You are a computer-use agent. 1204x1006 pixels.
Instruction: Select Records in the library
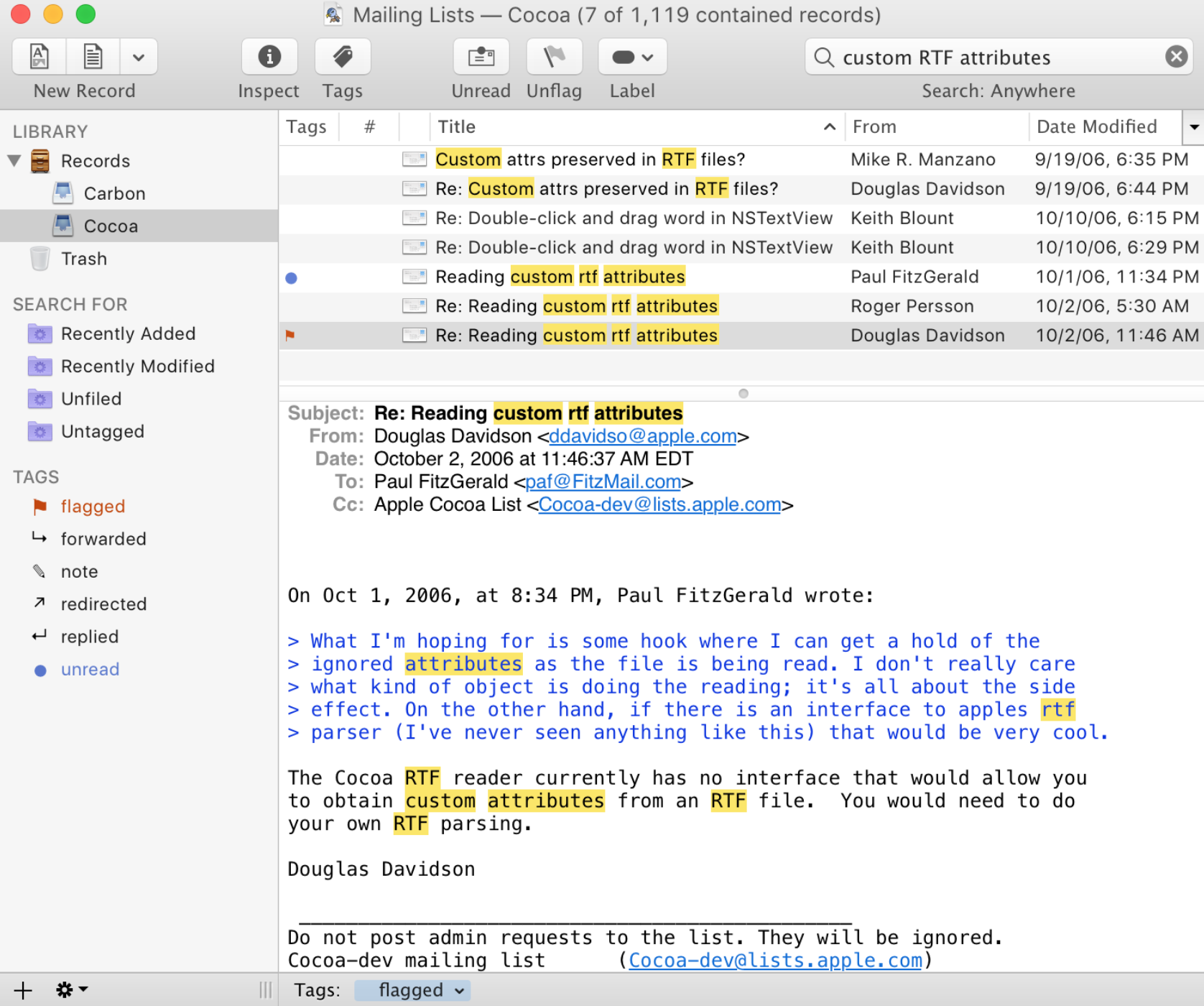tap(96, 161)
